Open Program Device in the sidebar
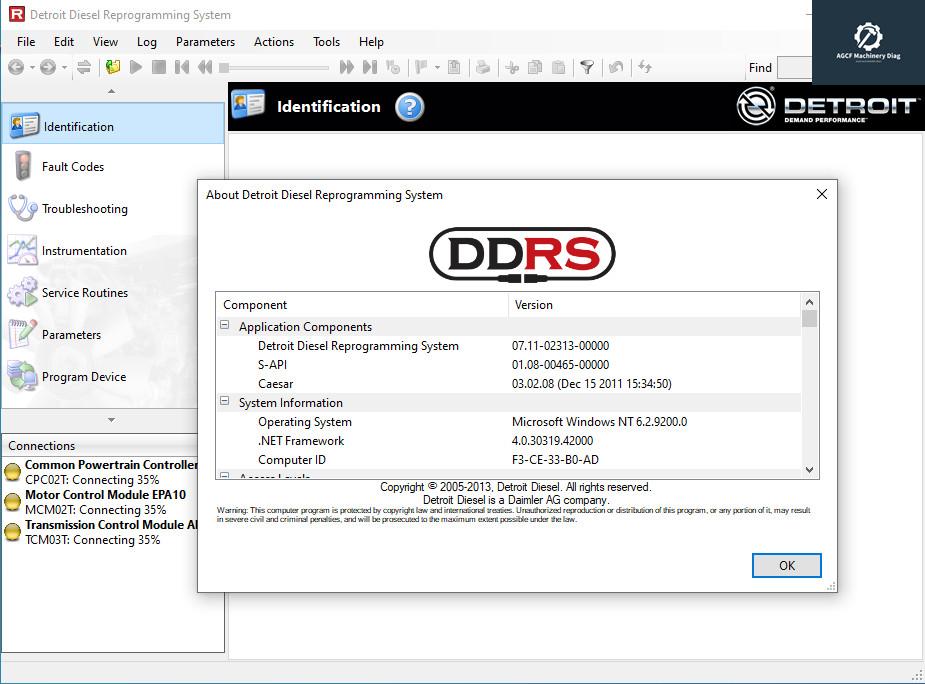 click(83, 377)
